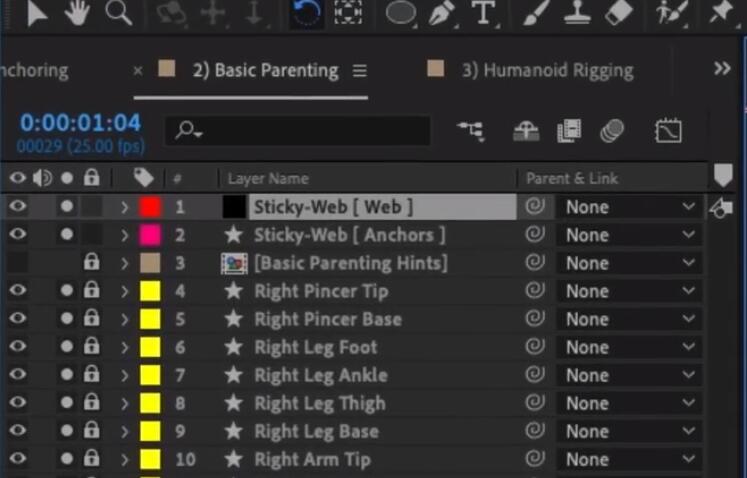Image resolution: width=747 pixels, height=478 pixels.
Task: Unlock the Right Pincer Tip layer
Action: pos(91,290)
